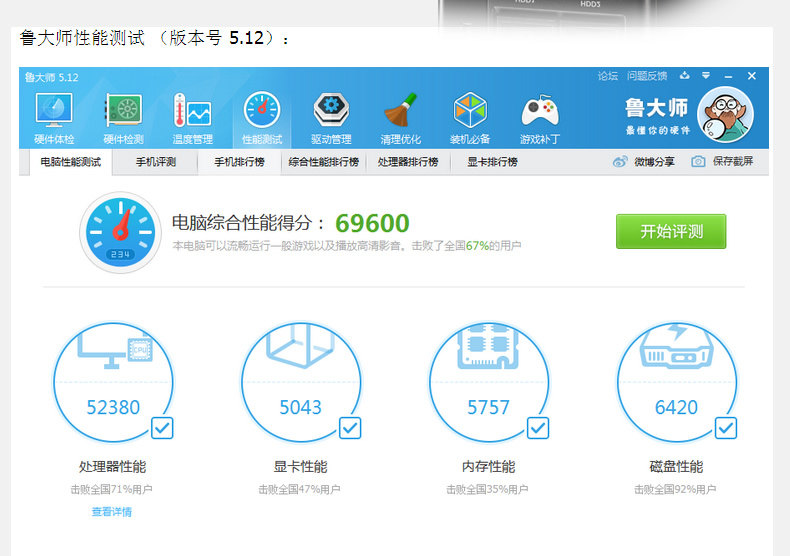Toggle the 显卡性能 checkbox
The height and width of the screenshot is (556, 790).
tap(350, 428)
